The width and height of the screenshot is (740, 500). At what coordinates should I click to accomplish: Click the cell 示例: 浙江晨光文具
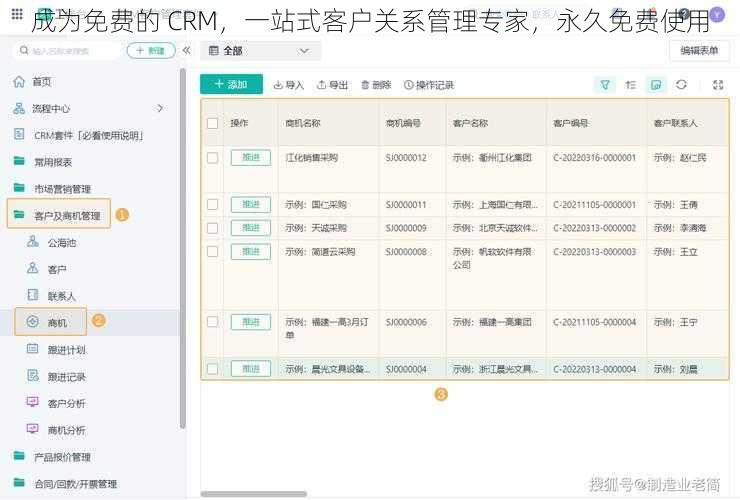click(x=495, y=369)
